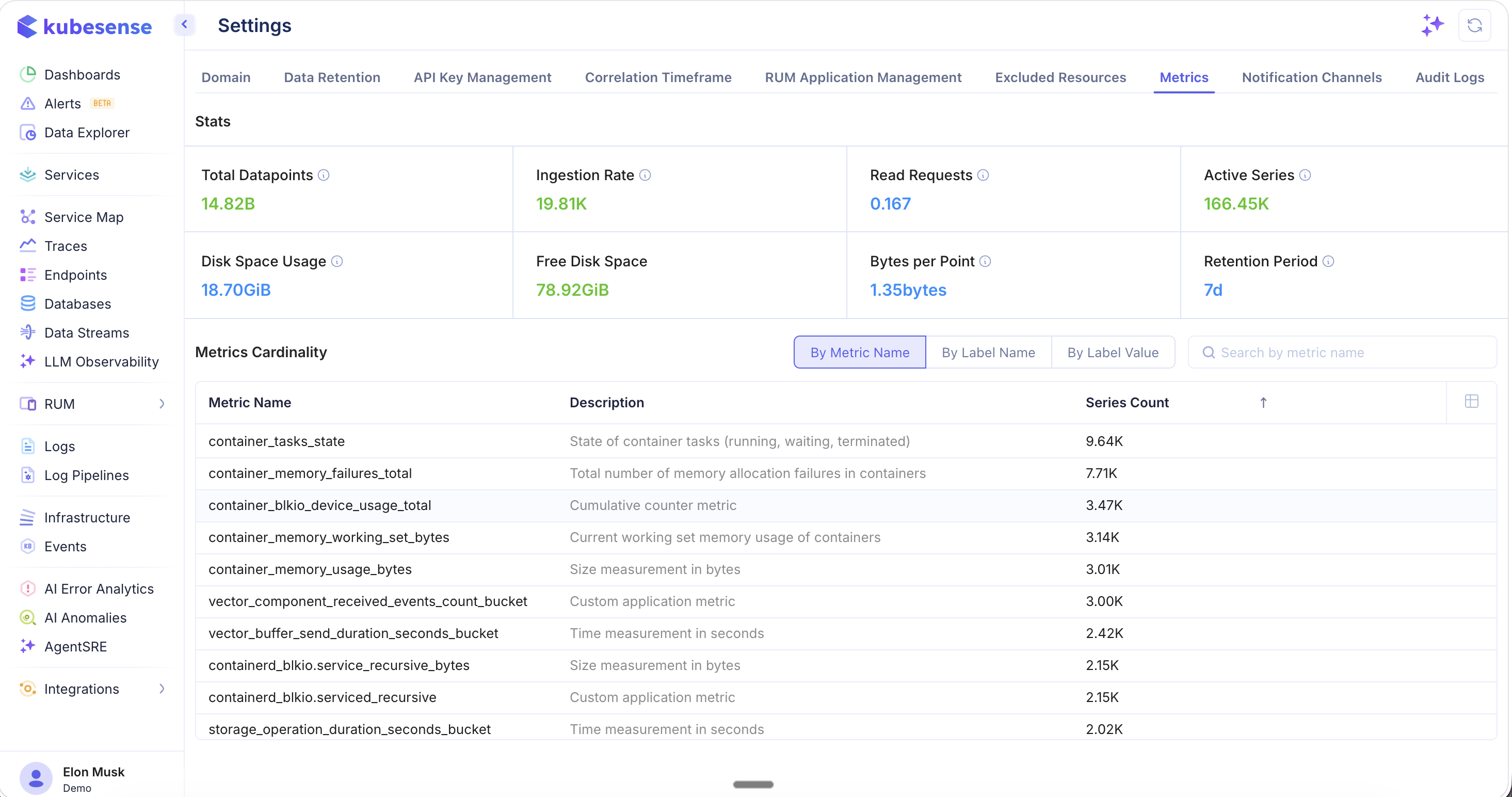Click the Description column header
This screenshot has height=797, width=1512.
(x=607, y=402)
